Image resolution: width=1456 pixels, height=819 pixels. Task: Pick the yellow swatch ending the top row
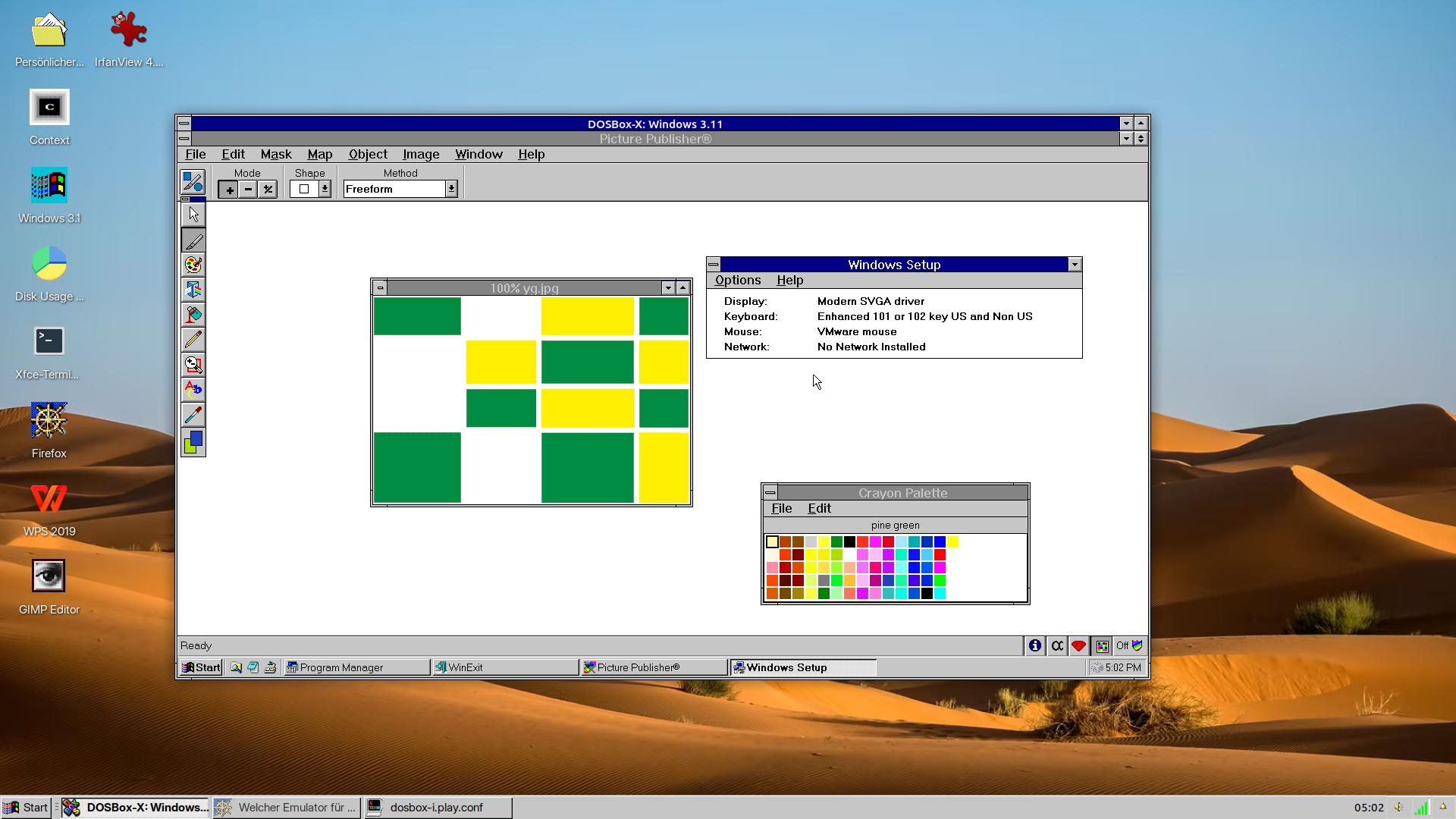952,541
